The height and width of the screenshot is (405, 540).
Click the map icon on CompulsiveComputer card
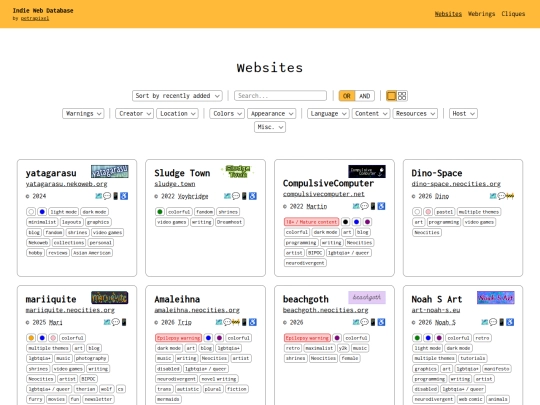point(356,206)
